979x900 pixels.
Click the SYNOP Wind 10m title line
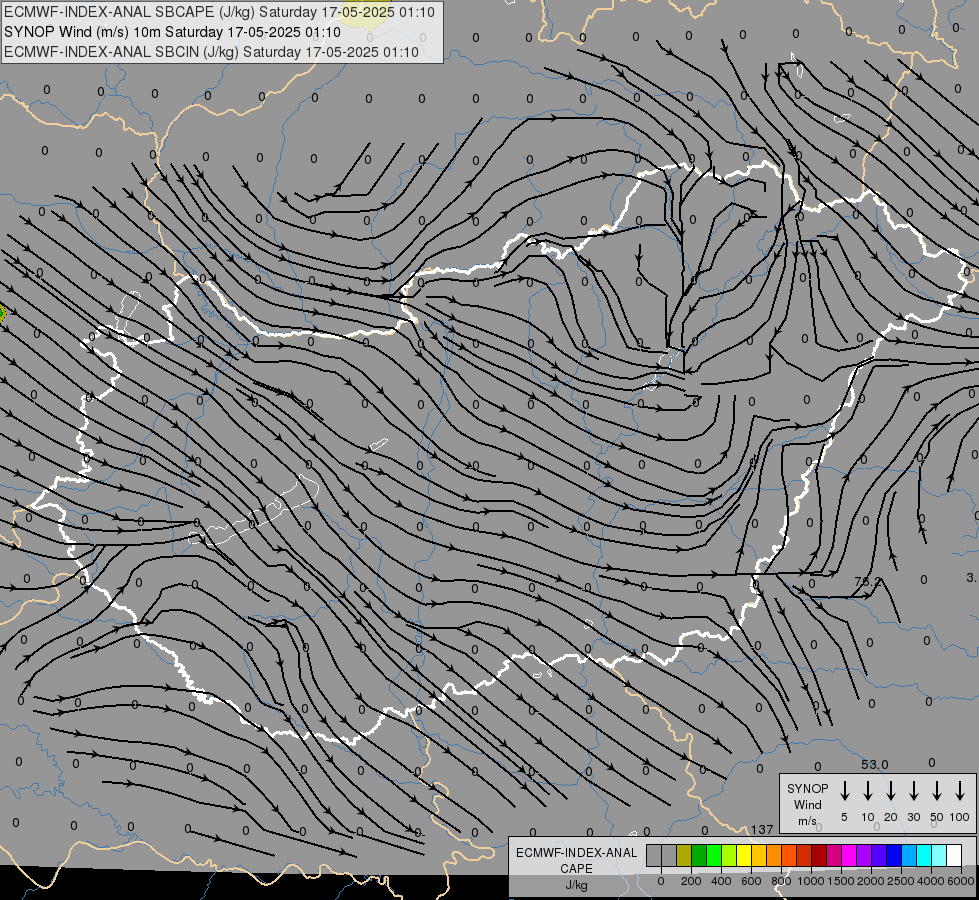172,32
